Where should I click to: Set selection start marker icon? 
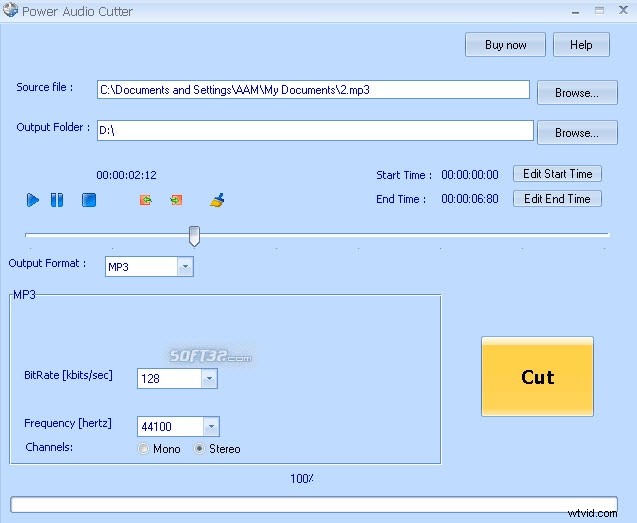pos(146,200)
